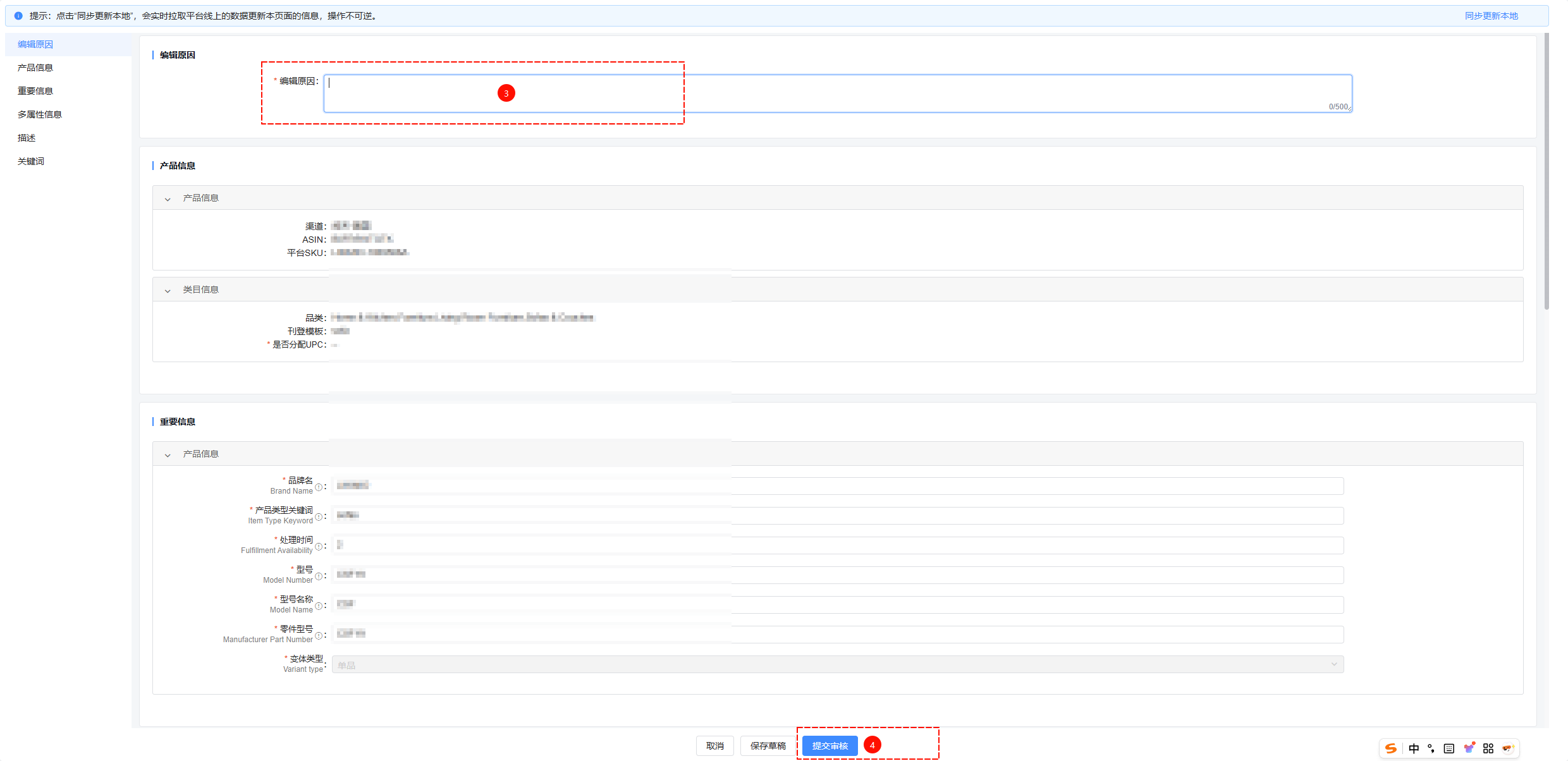Go to 多属性信息 in left navigation
Viewport: 1568px width, 761px height.
(40, 114)
